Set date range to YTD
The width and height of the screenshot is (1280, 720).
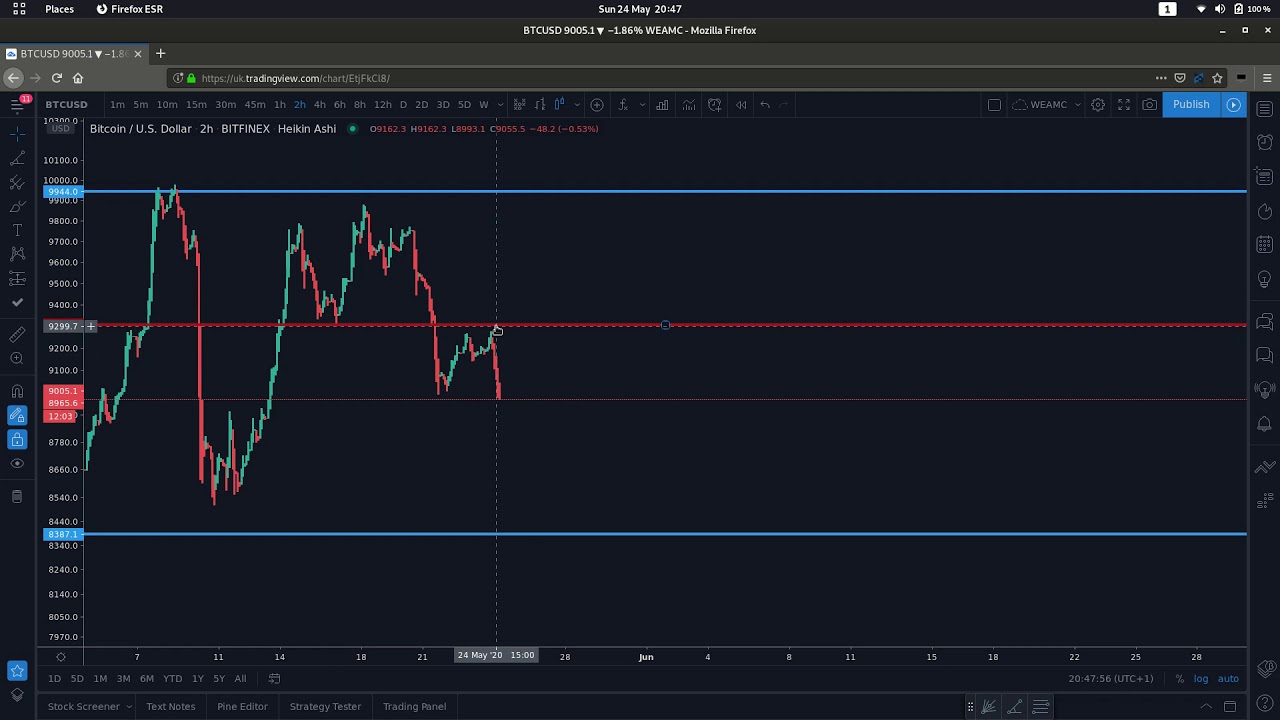[173, 678]
